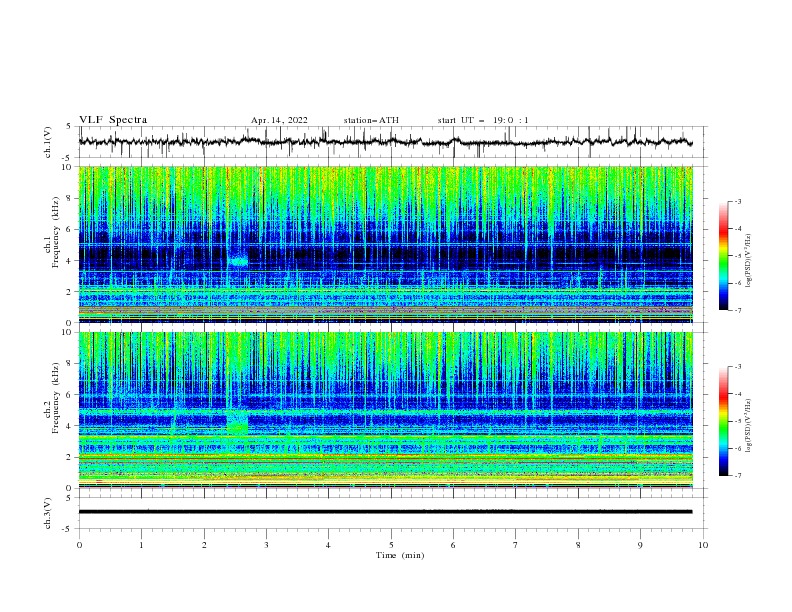Click the "-7" tick on ch.2 colorbar
Screen dimensions: 792x612
point(737,476)
